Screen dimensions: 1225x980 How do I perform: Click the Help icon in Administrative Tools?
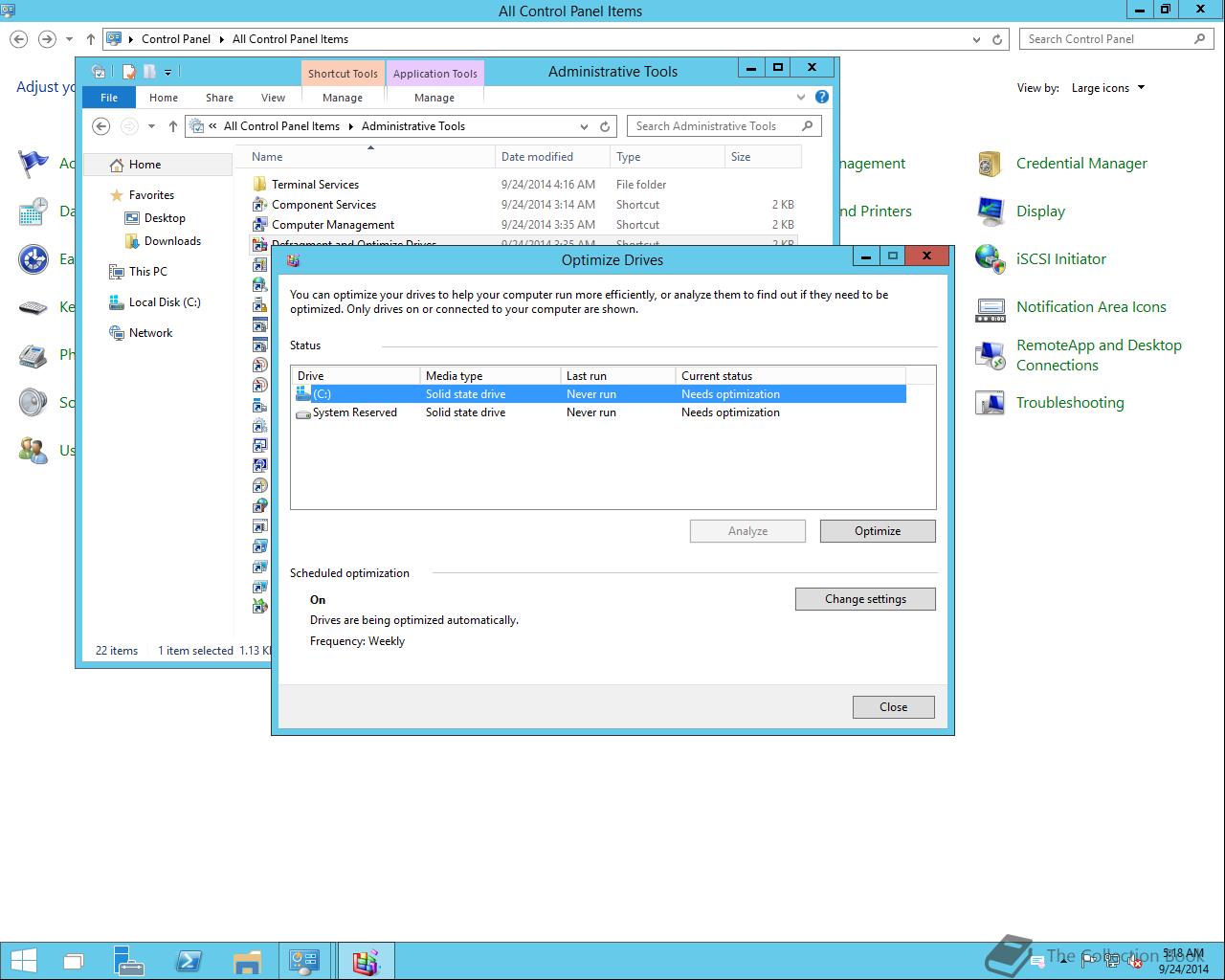point(821,97)
